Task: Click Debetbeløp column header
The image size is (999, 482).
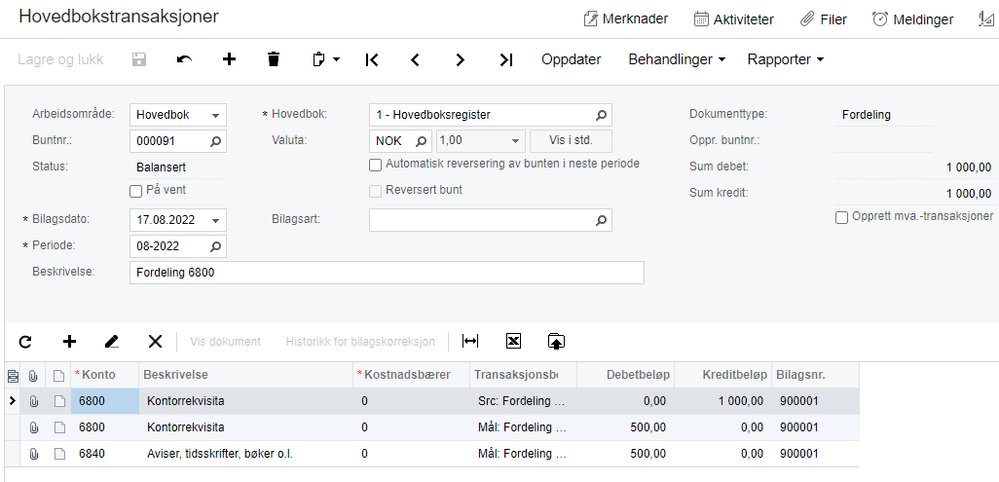Action: 626,375
